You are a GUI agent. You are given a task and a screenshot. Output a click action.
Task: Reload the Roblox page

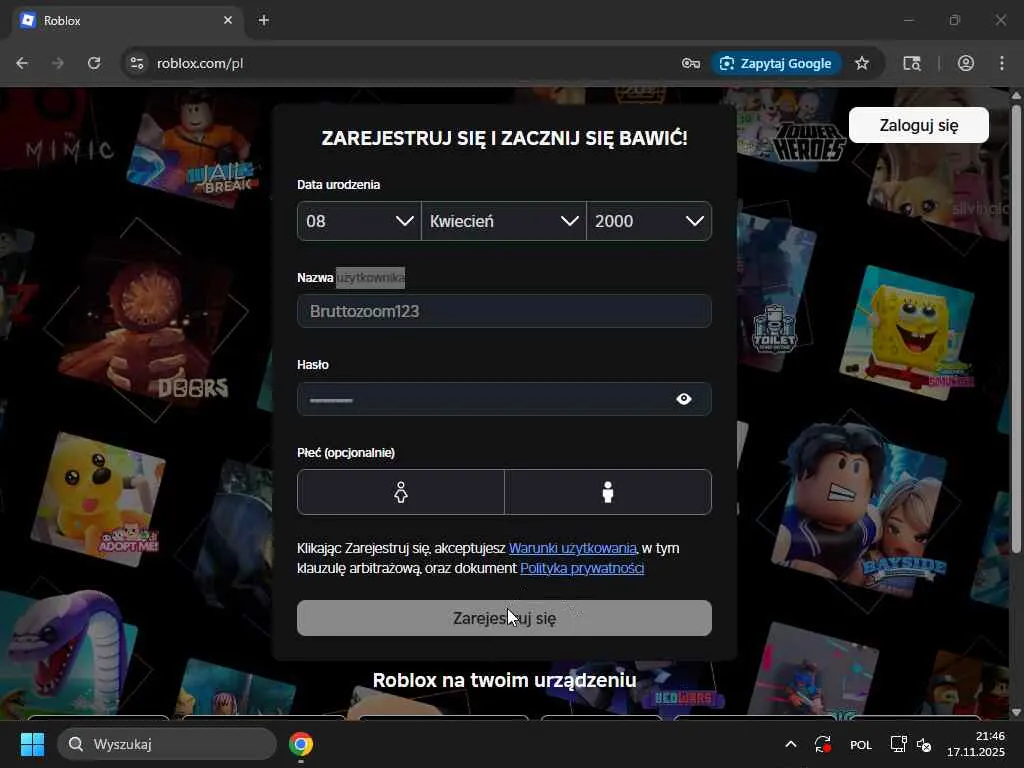(94, 63)
